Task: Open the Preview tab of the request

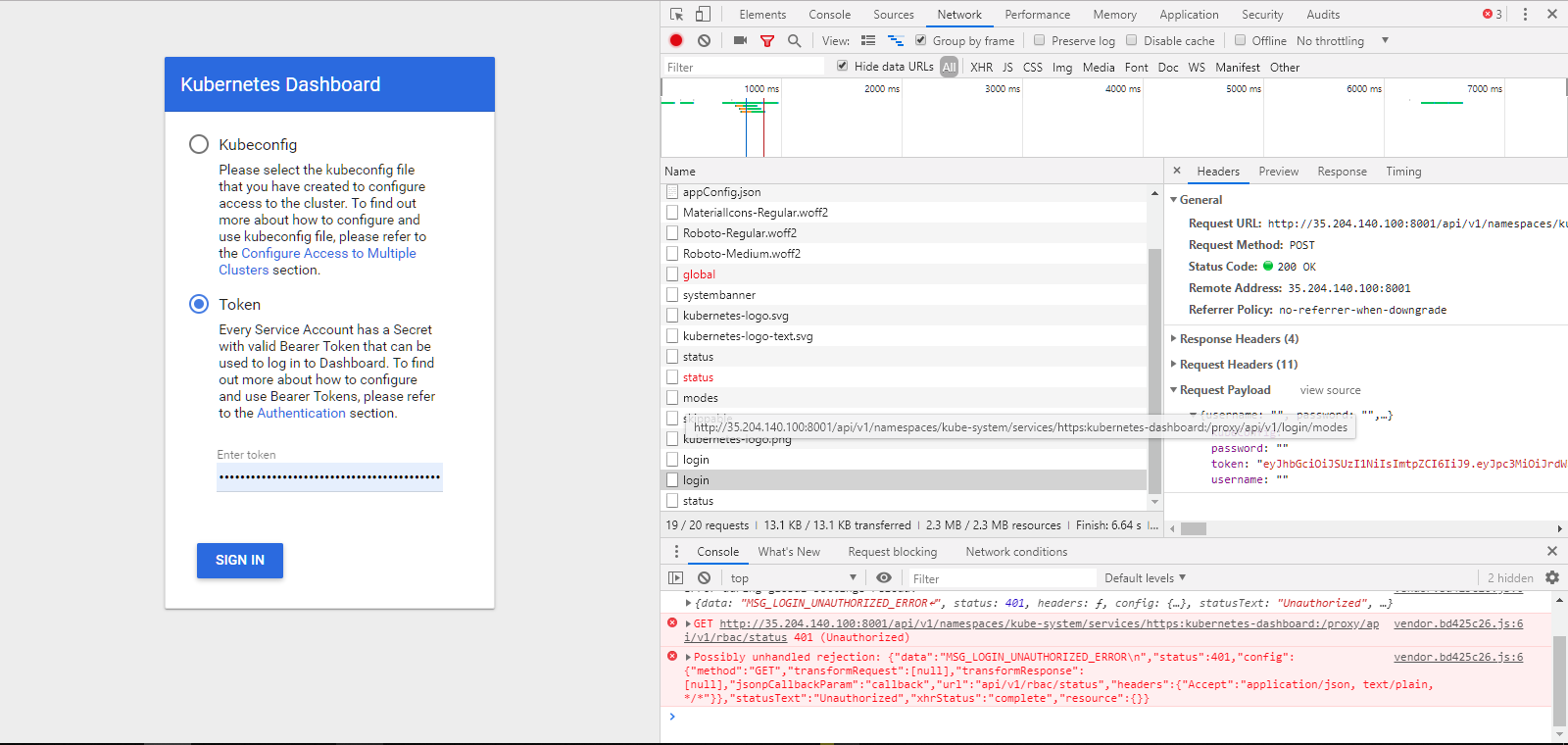Action: tap(1279, 171)
